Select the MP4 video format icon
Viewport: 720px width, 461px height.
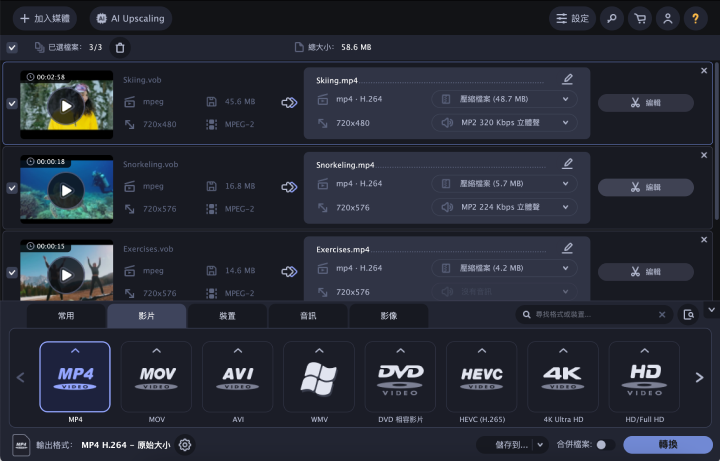pyautogui.click(x=75, y=377)
